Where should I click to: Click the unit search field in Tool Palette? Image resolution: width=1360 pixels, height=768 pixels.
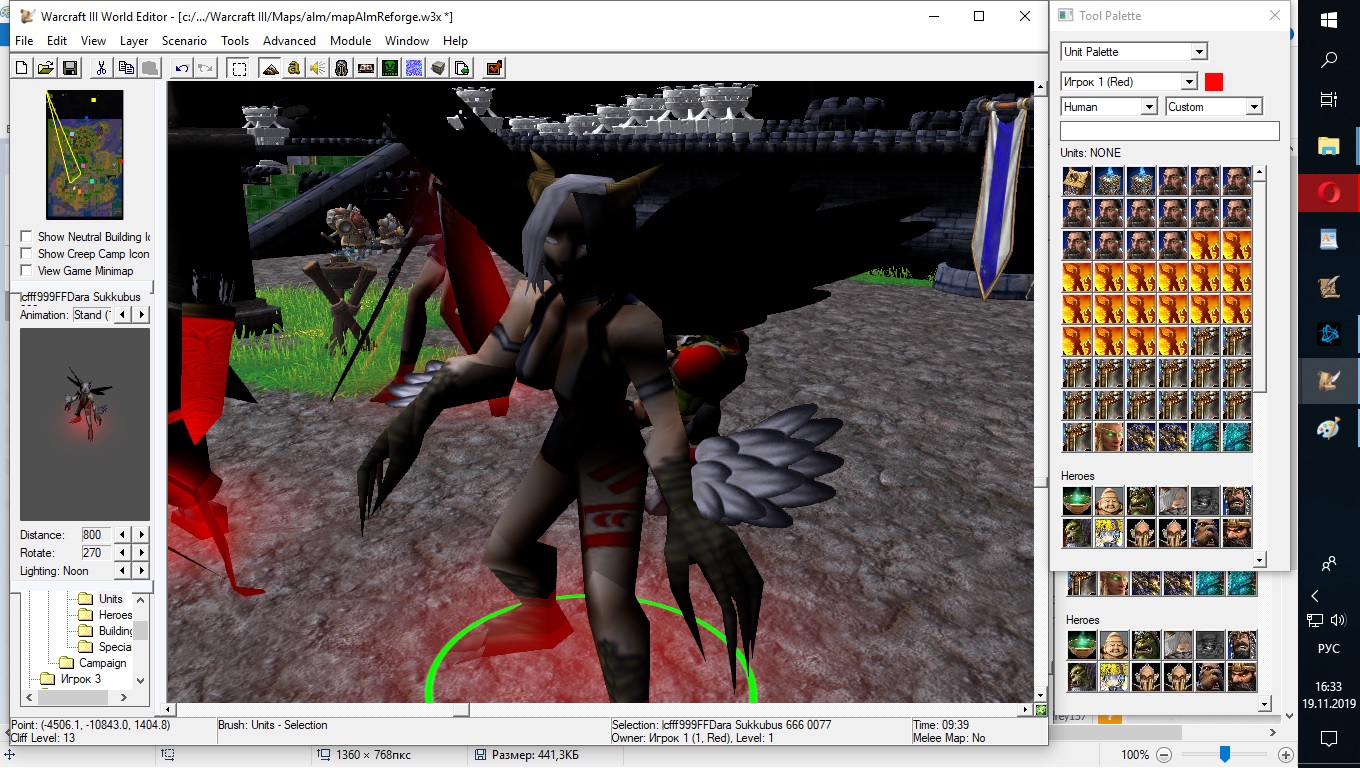(1169, 131)
